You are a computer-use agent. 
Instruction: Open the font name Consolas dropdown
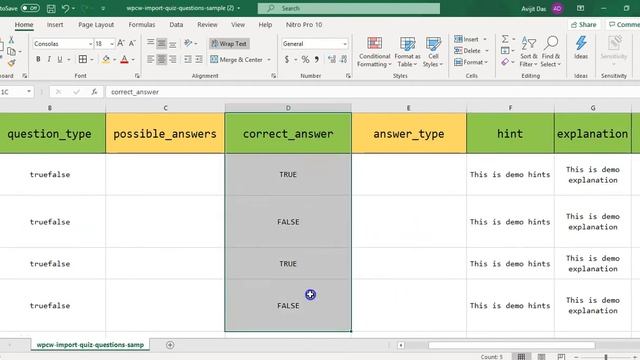[x=90, y=44]
